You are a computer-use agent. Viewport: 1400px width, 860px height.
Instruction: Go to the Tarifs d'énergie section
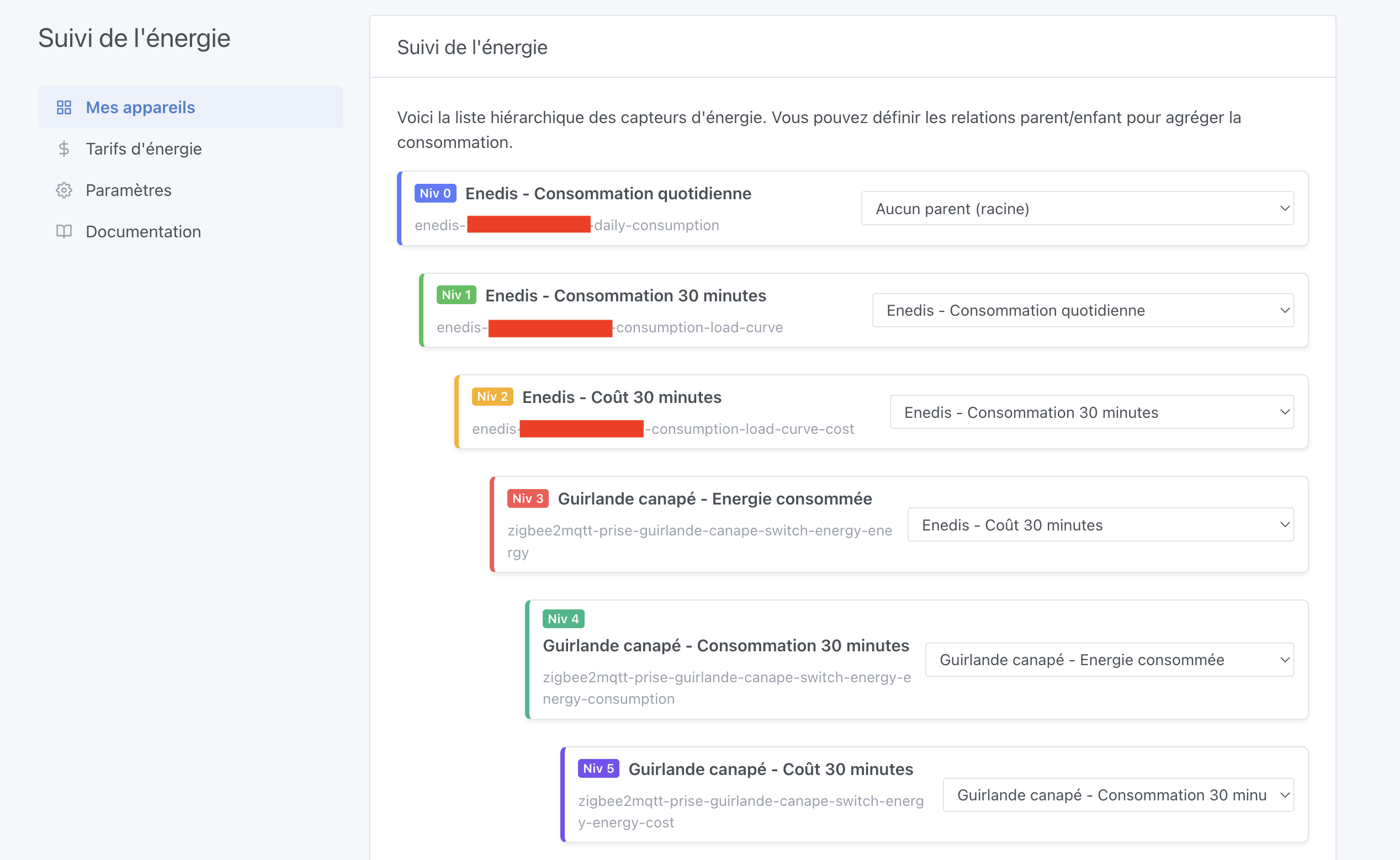point(144,149)
